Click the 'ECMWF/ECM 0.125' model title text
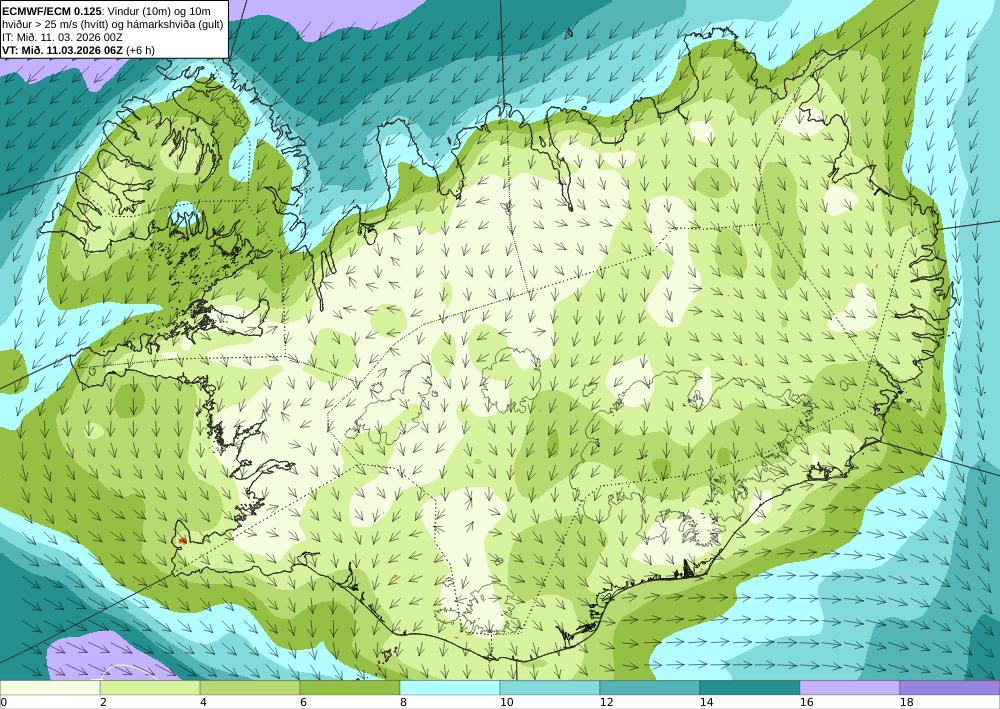Viewport: 1000px width, 709px height. click(x=52, y=10)
